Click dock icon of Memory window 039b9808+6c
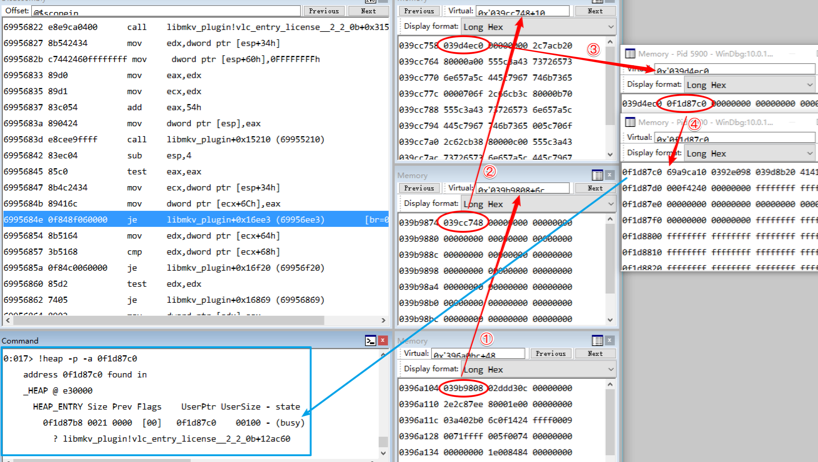 (x=597, y=175)
